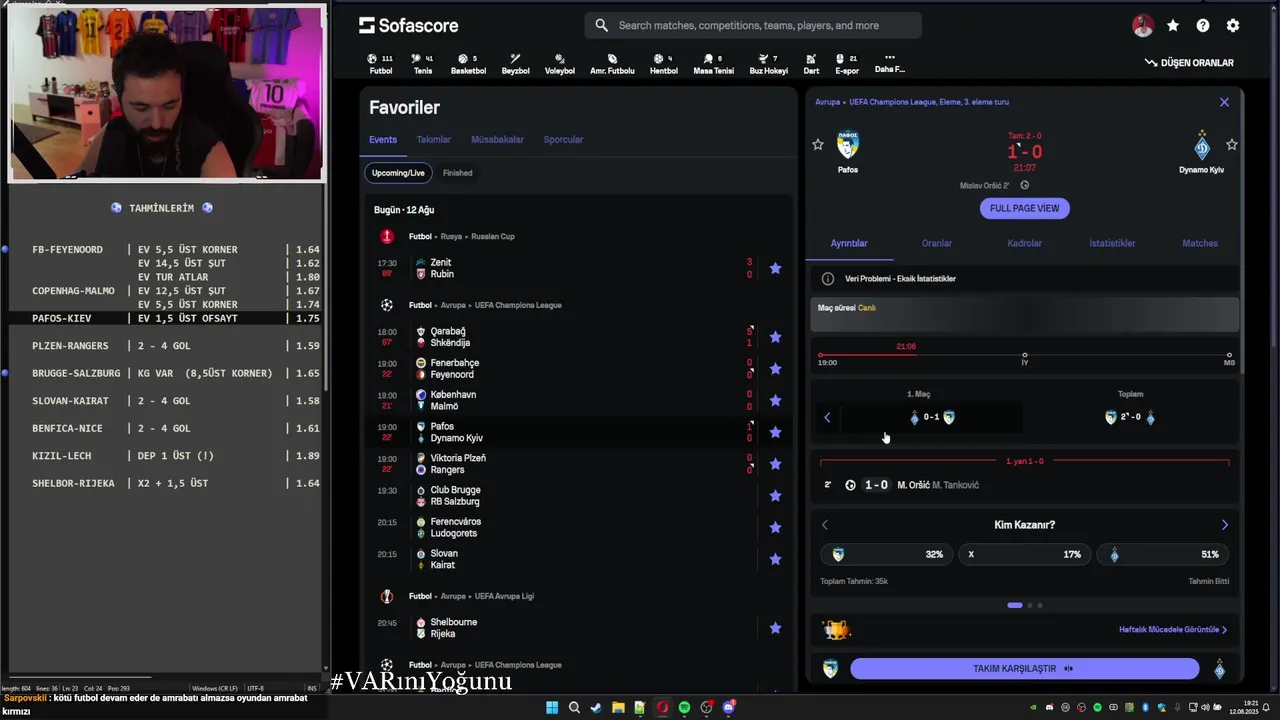
Task: Select Basketbol in sports bar
Action: 468,64
